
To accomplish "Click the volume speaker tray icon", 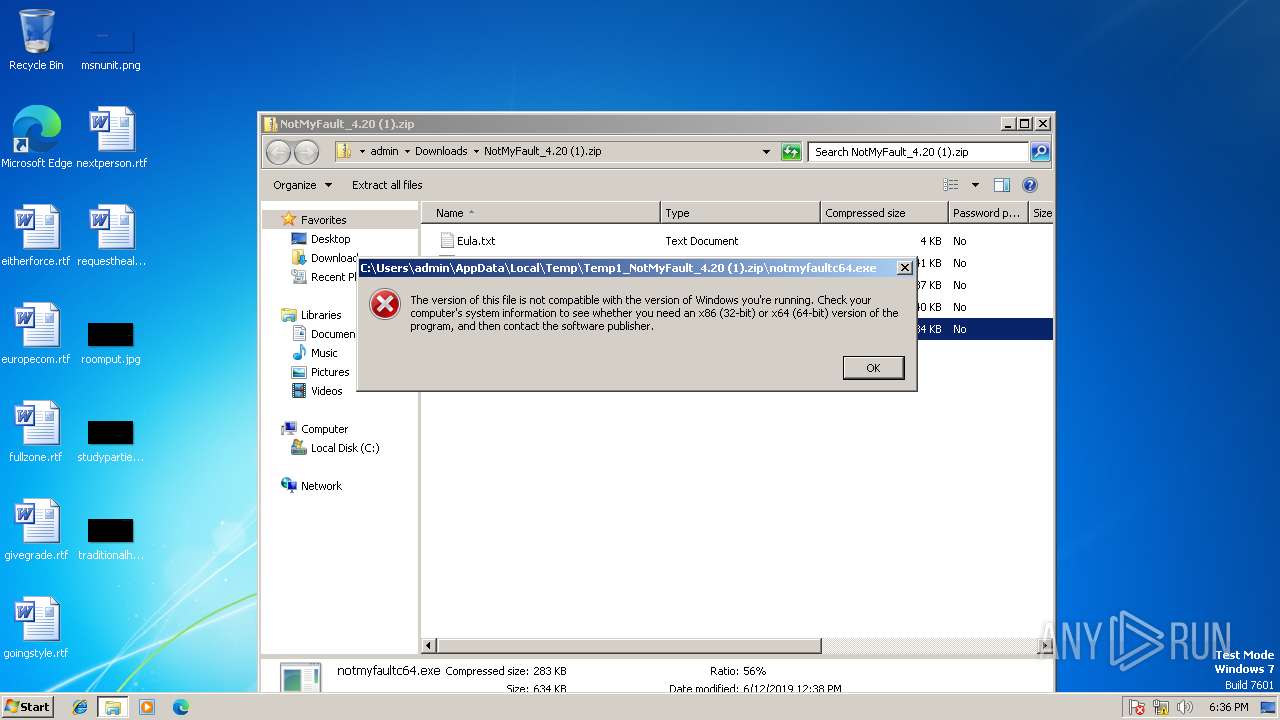I will click(x=1185, y=707).
